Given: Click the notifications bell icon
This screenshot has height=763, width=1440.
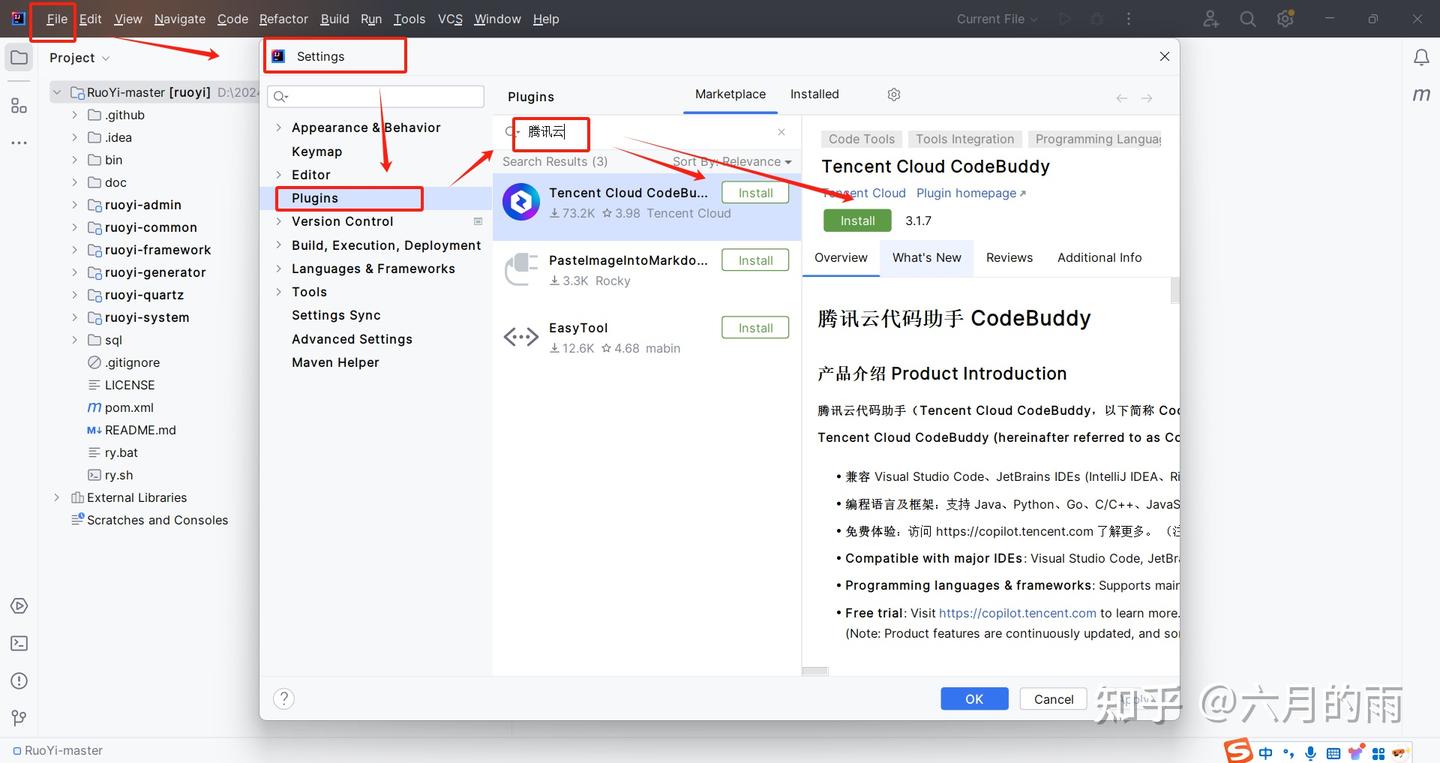Looking at the screenshot, I should 1421,57.
